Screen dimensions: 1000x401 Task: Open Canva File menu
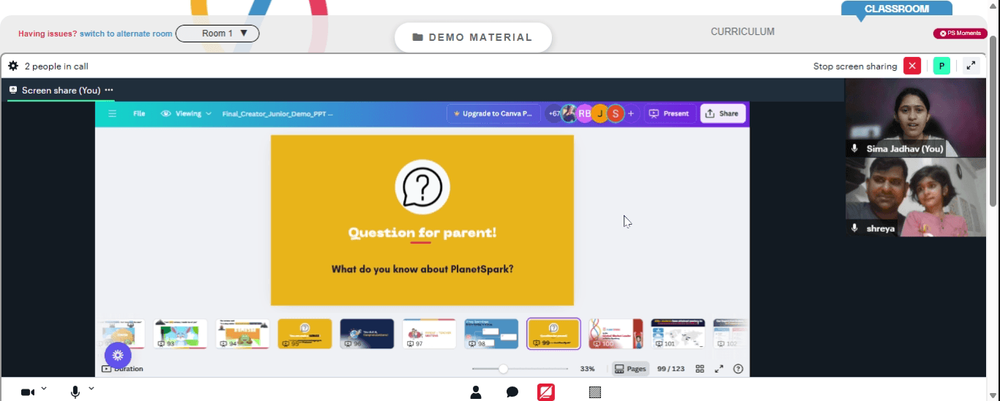[139, 113]
